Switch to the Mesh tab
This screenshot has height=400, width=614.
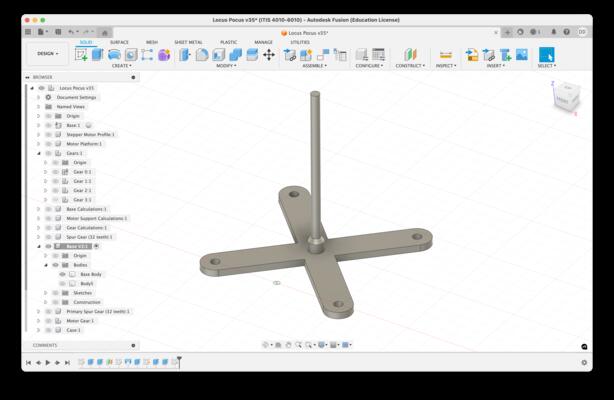pos(152,42)
